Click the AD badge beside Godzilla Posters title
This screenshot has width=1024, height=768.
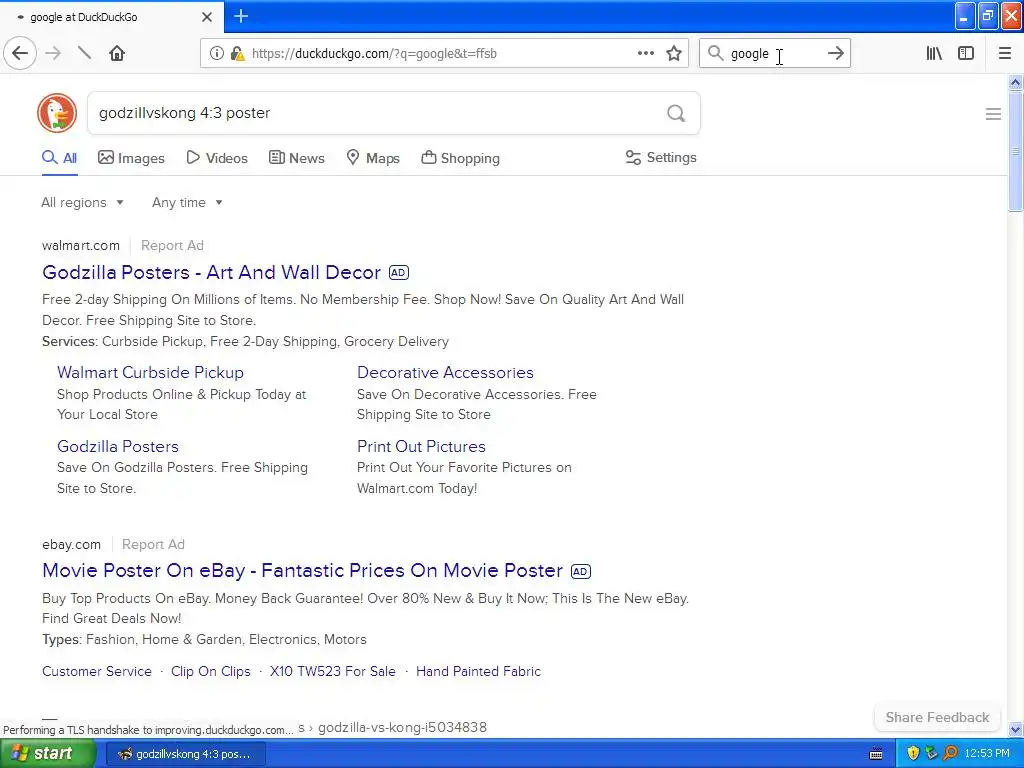(399, 272)
